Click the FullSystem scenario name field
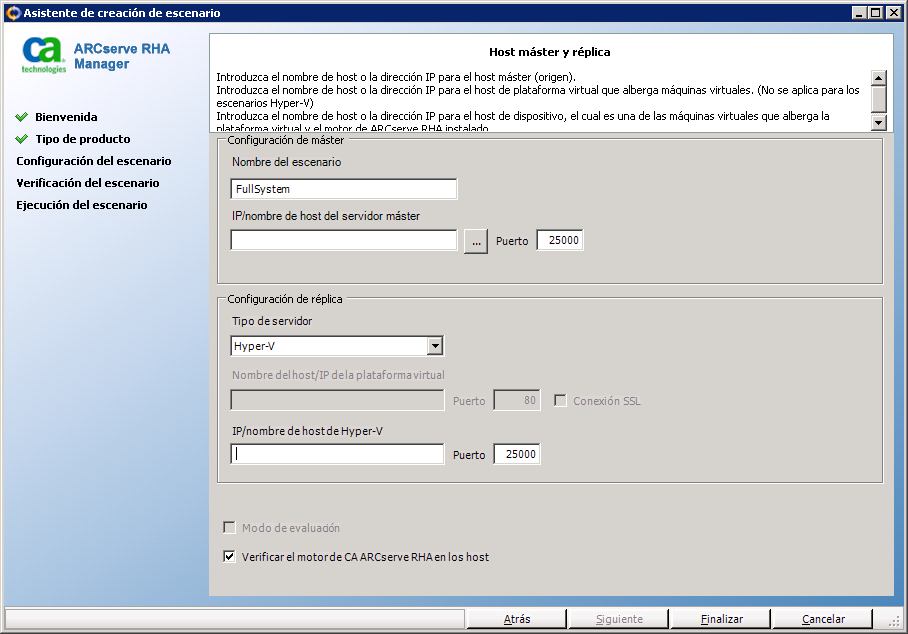This screenshot has height=634, width=908. [x=343, y=188]
